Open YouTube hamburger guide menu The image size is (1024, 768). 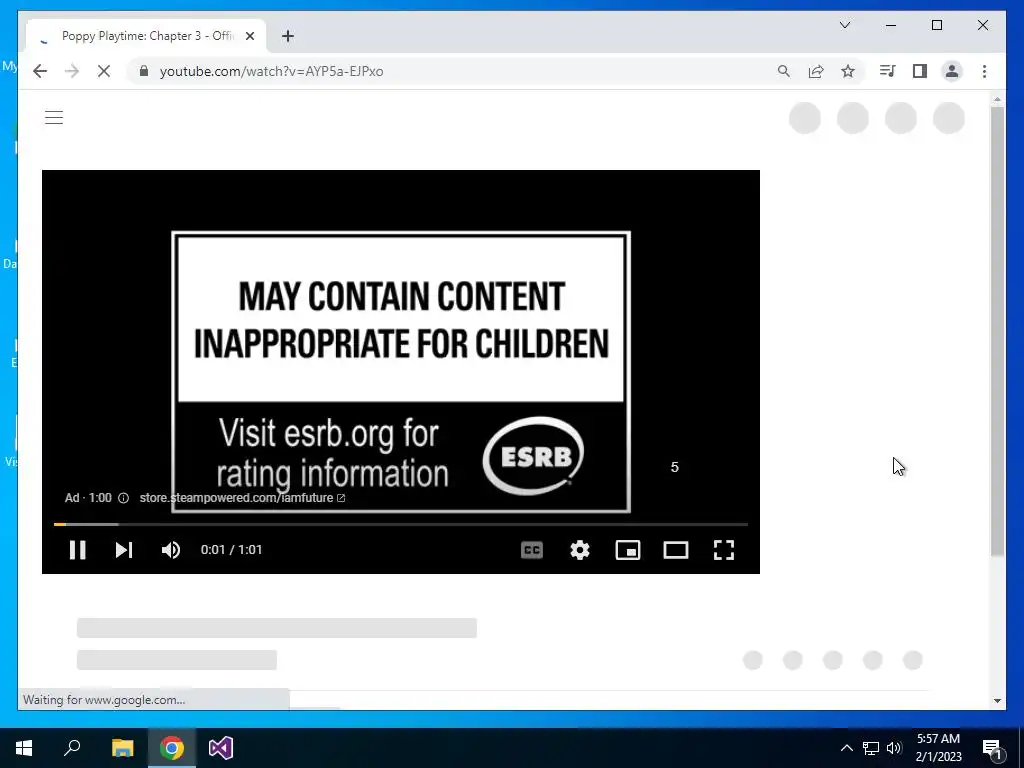pos(54,118)
